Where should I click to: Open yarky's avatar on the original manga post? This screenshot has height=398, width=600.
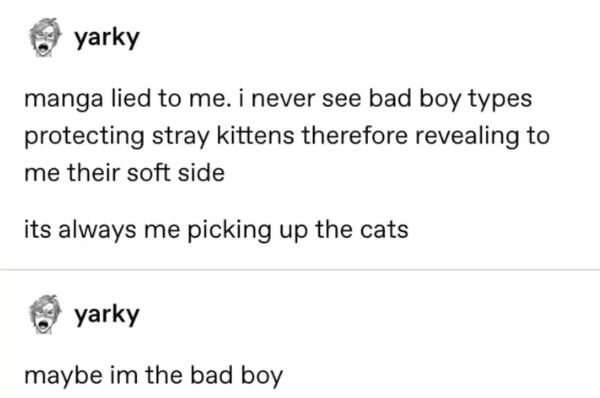[46, 38]
